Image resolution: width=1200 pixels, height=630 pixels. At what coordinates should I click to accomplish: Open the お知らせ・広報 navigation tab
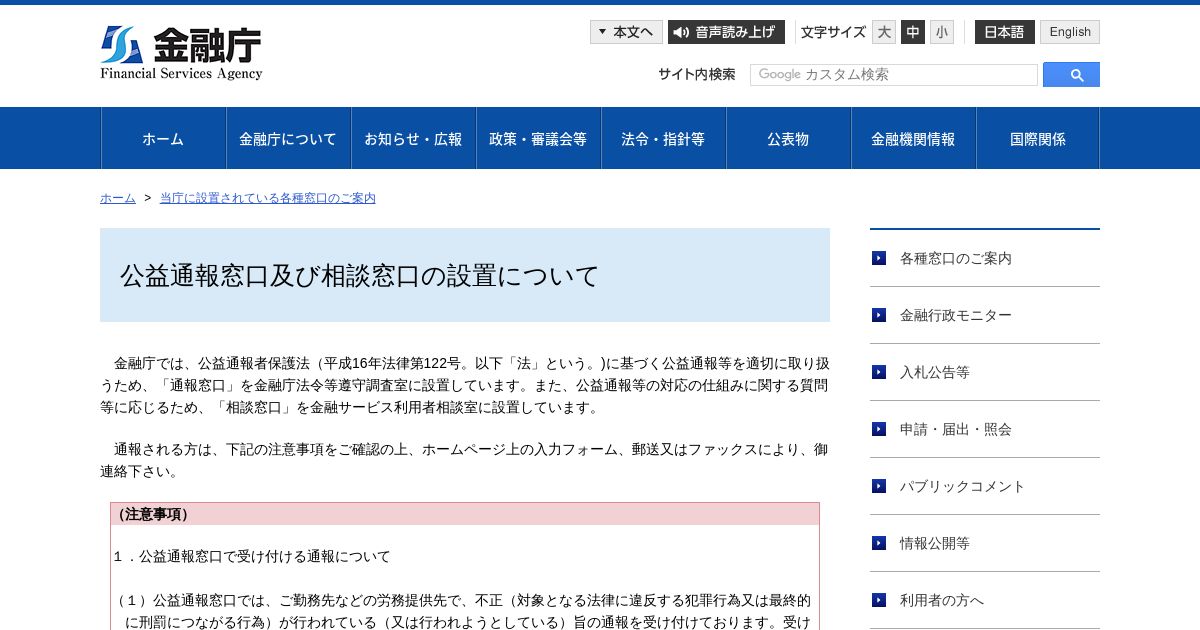click(413, 139)
